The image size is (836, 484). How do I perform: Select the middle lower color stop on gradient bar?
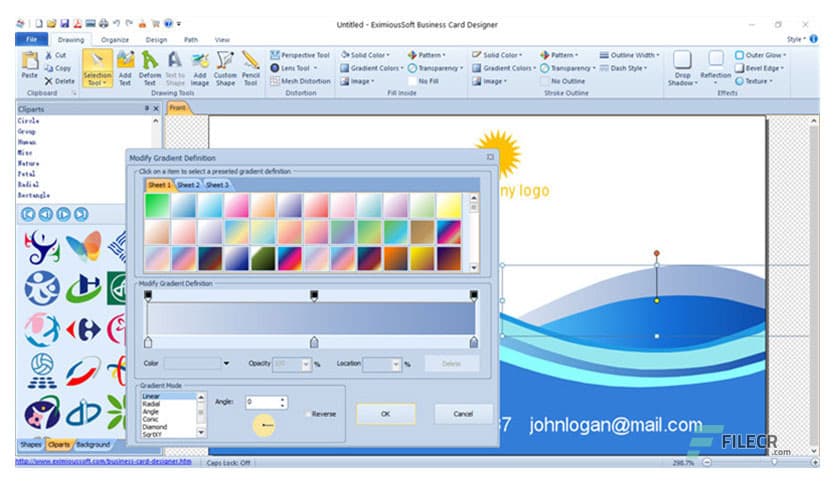314,342
